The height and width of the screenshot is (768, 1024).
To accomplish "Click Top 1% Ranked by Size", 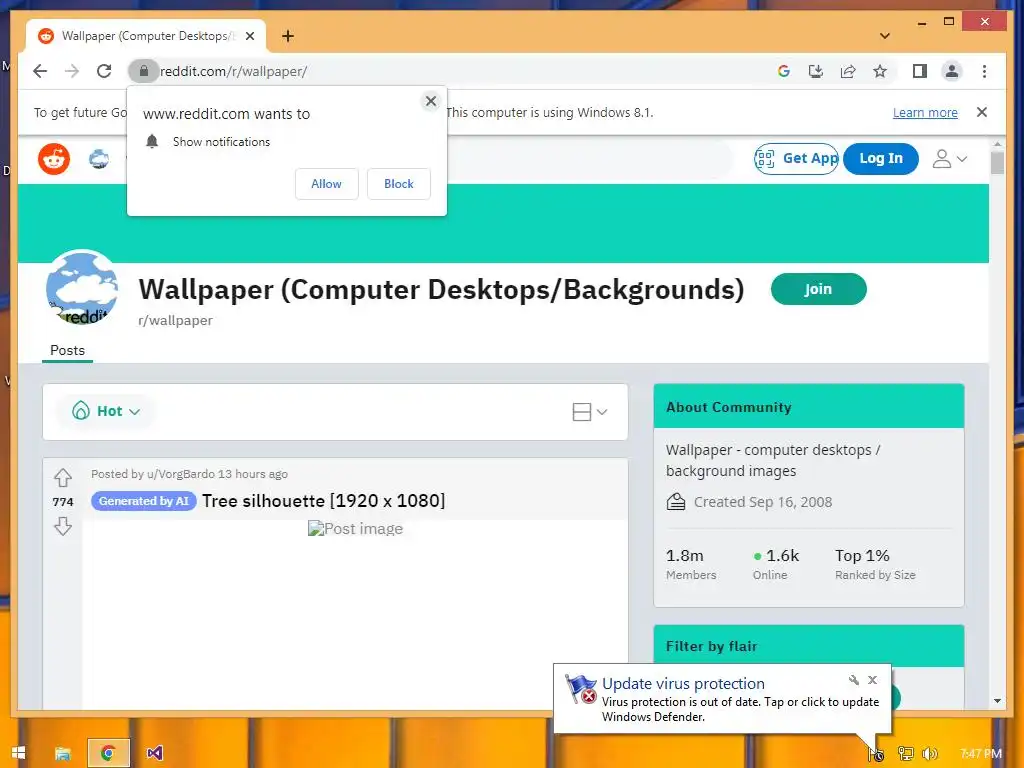I will [875, 564].
